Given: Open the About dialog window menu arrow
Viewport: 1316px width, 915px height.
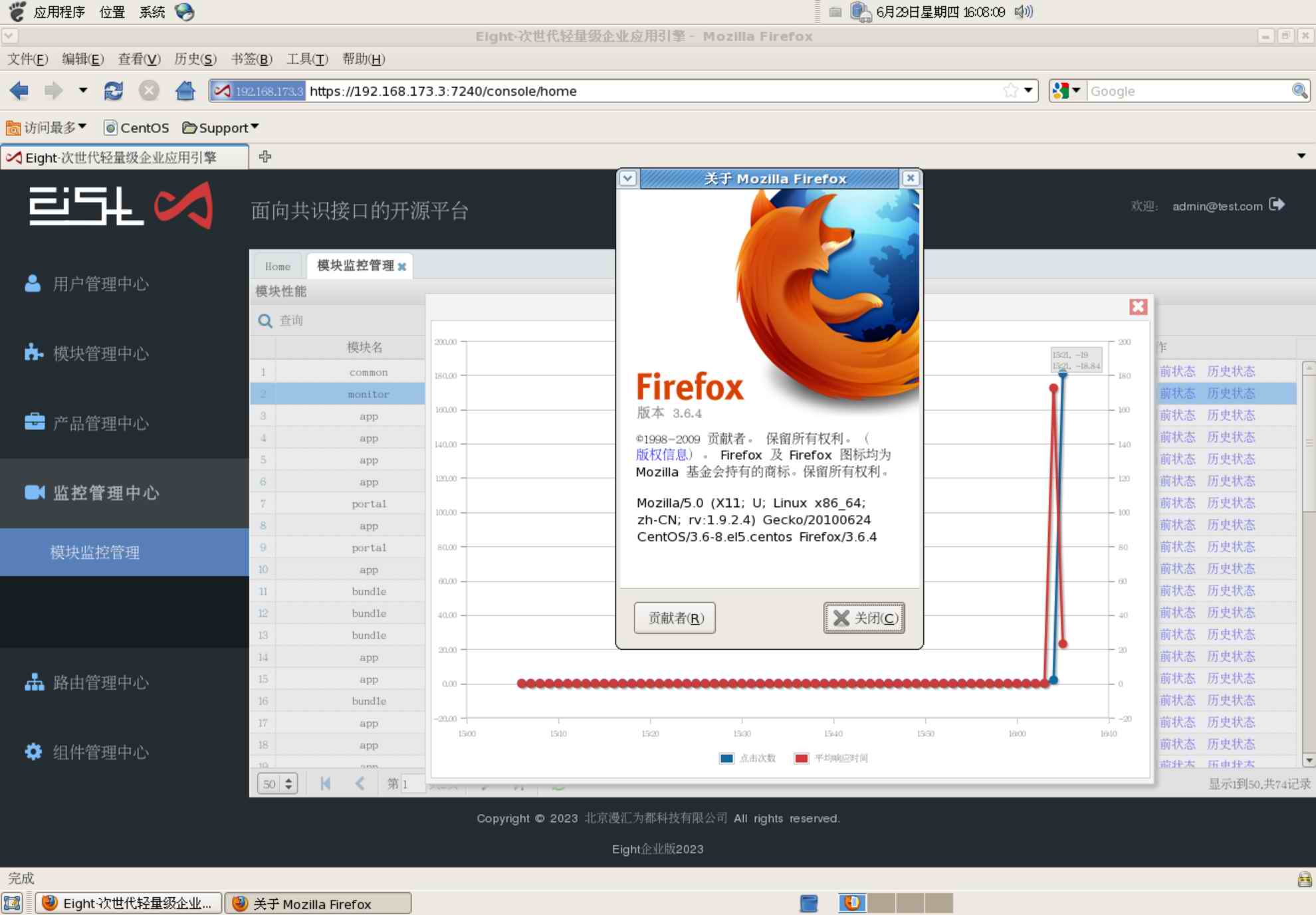Looking at the screenshot, I should tap(628, 178).
